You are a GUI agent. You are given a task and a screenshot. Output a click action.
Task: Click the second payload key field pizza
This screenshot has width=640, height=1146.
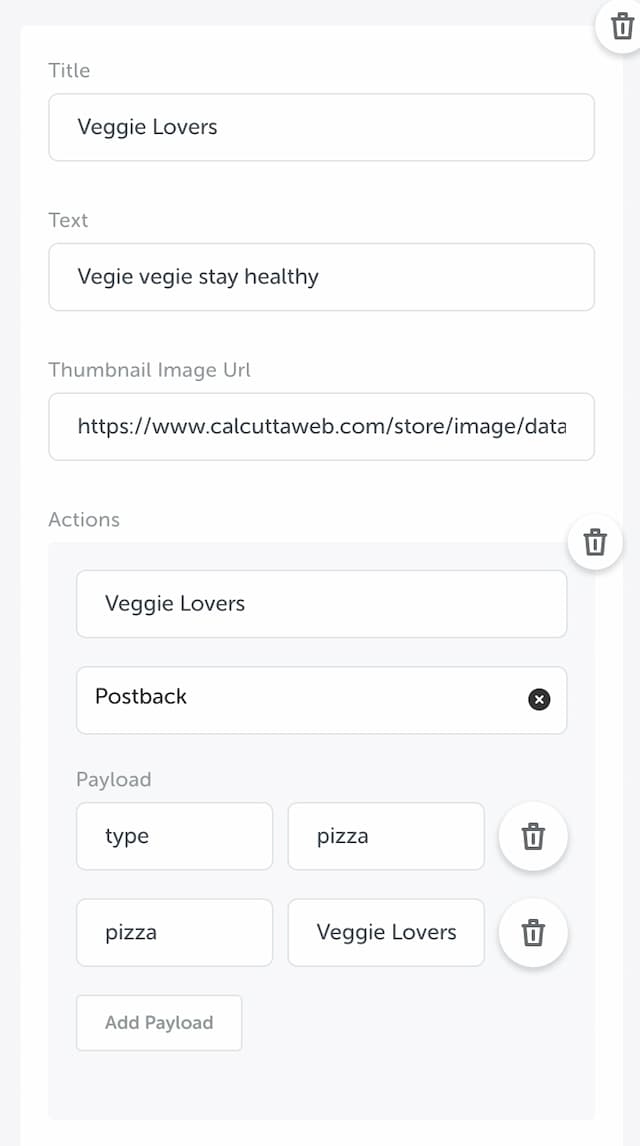pyautogui.click(x=175, y=933)
